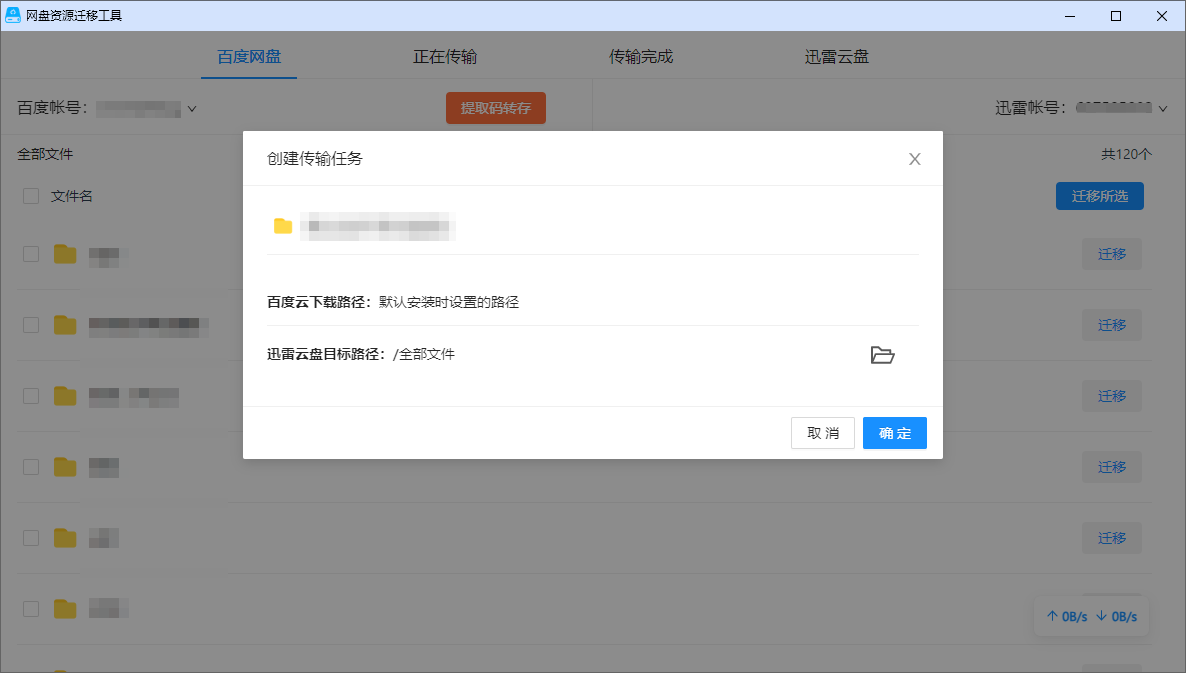This screenshot has height=673, width=1186.
Task: Click the 迁移所选 button
Action: point(1100,196)
